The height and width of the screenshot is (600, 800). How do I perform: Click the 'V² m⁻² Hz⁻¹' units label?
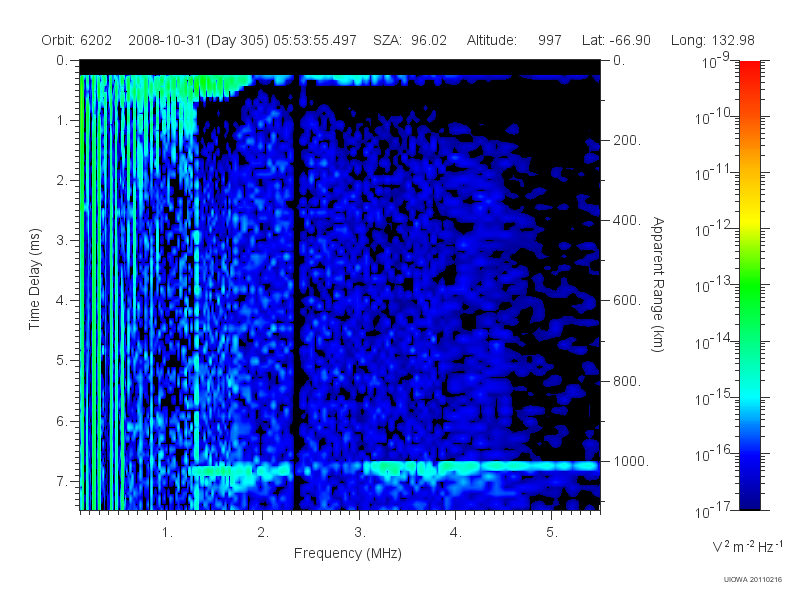747,546
